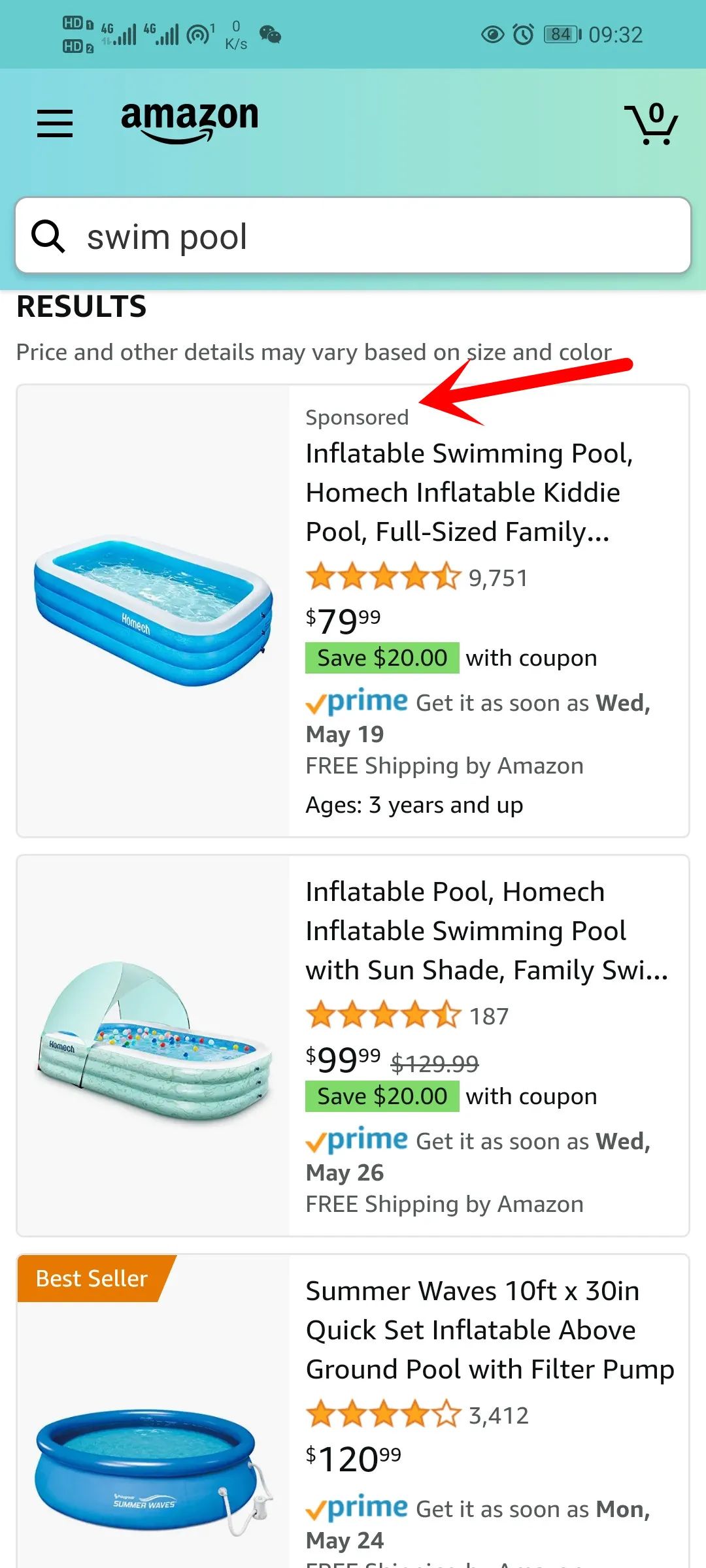The width and height of the screenshot is (706, 1568).
Task: Clip the Save $20.00 coupon on $79.99 pool
Action: point(382,658)
